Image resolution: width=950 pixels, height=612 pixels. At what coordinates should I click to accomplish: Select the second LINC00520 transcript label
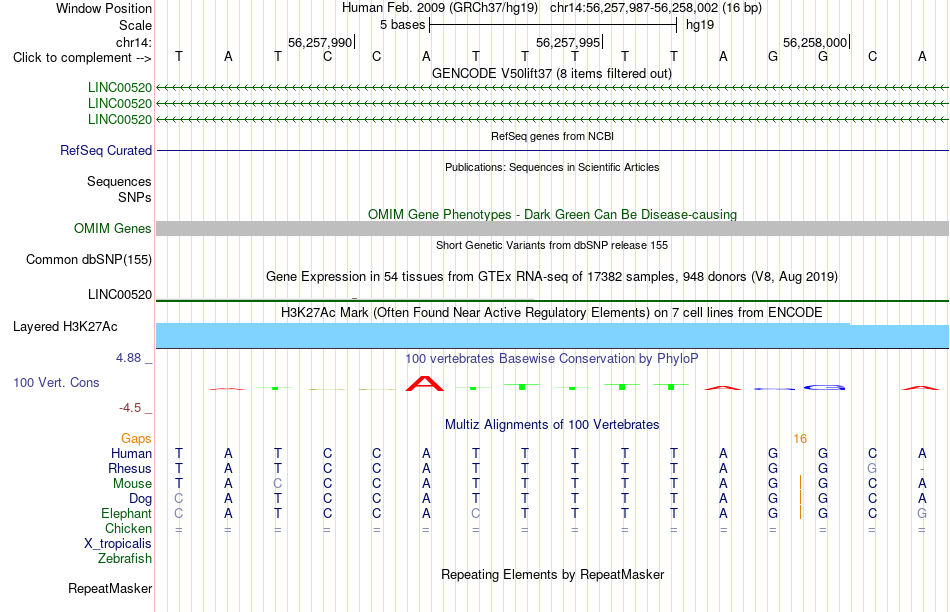[x=120, y=104]
